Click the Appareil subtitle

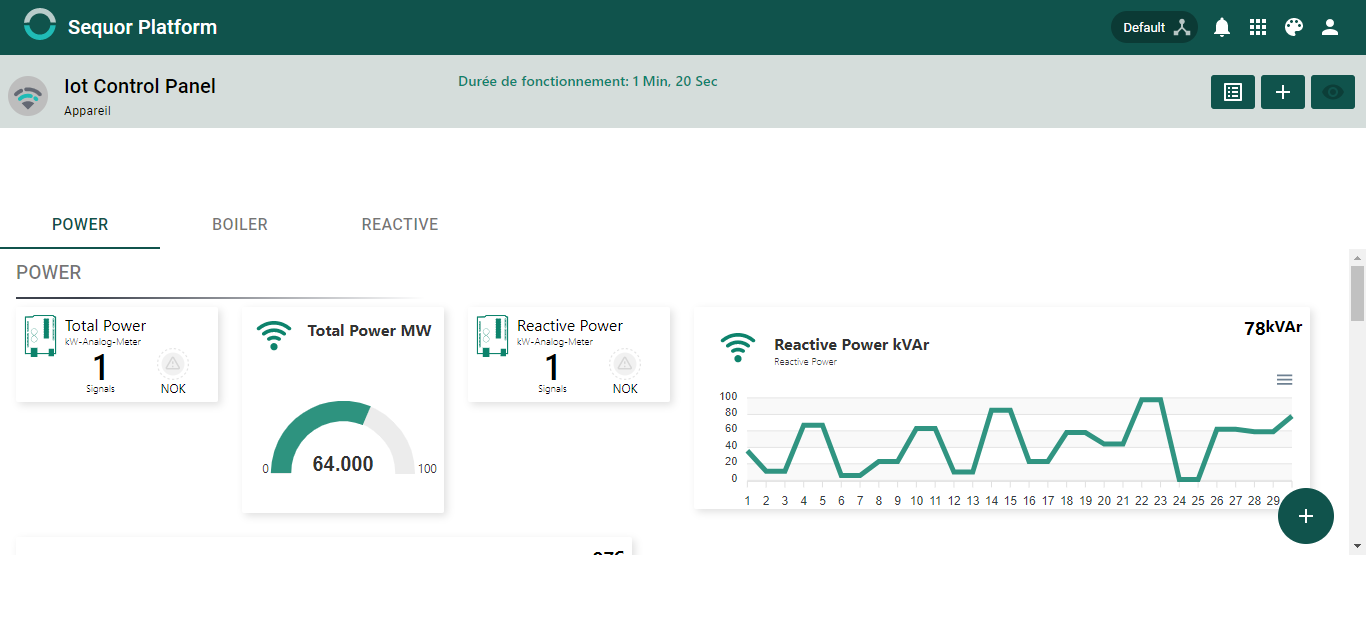[87, 111]
